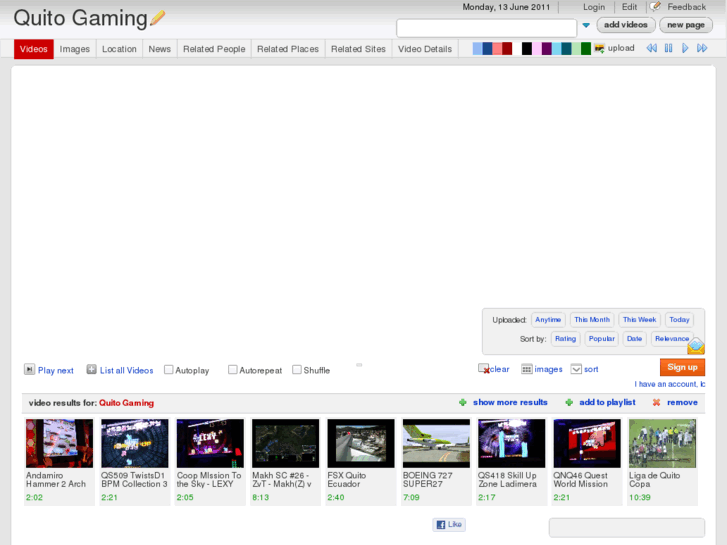Open the Makh SC #26 video thumbnail

click(286, 443)
